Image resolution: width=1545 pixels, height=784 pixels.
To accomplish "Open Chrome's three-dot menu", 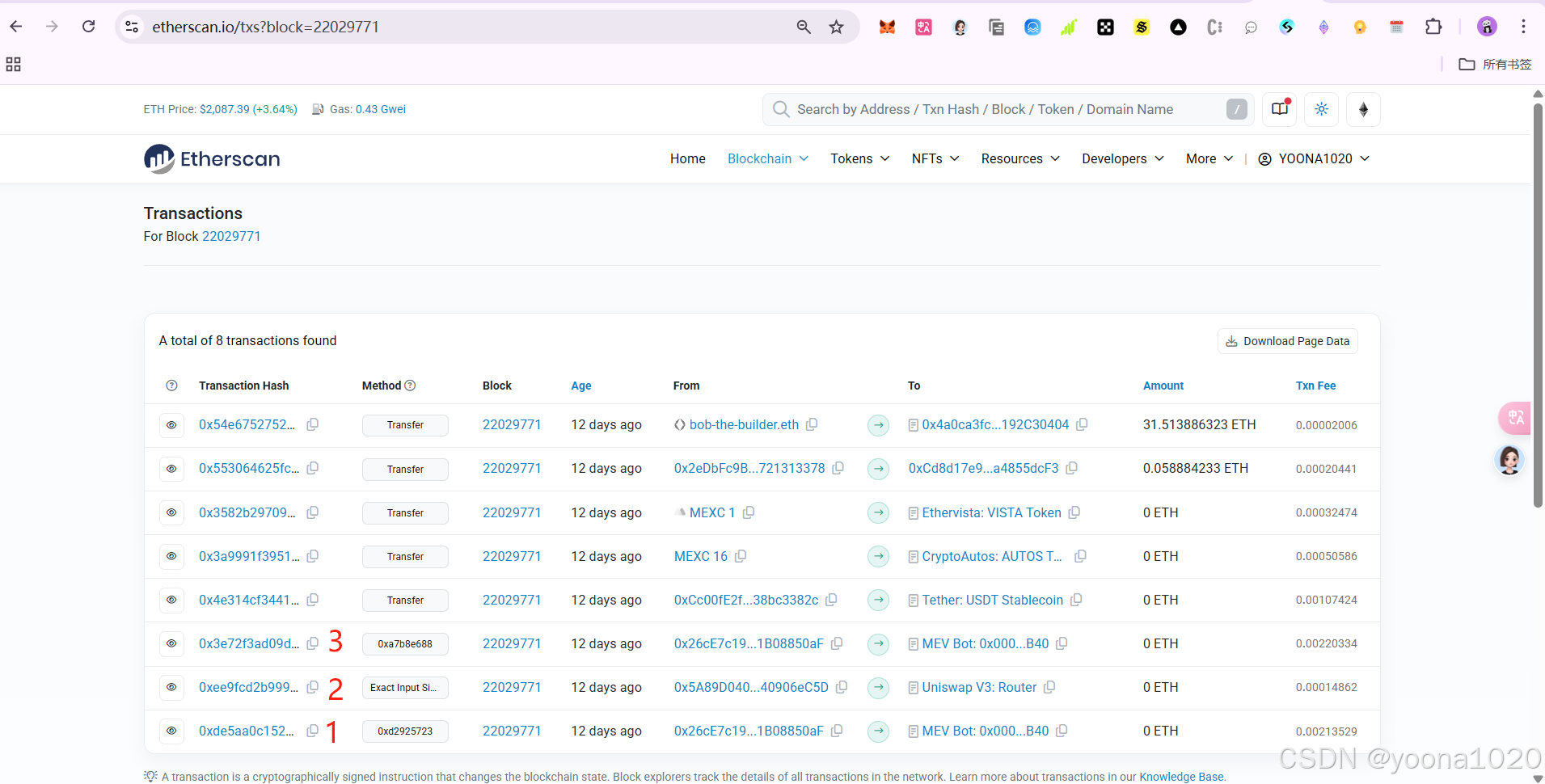I will coord(1523,27).
